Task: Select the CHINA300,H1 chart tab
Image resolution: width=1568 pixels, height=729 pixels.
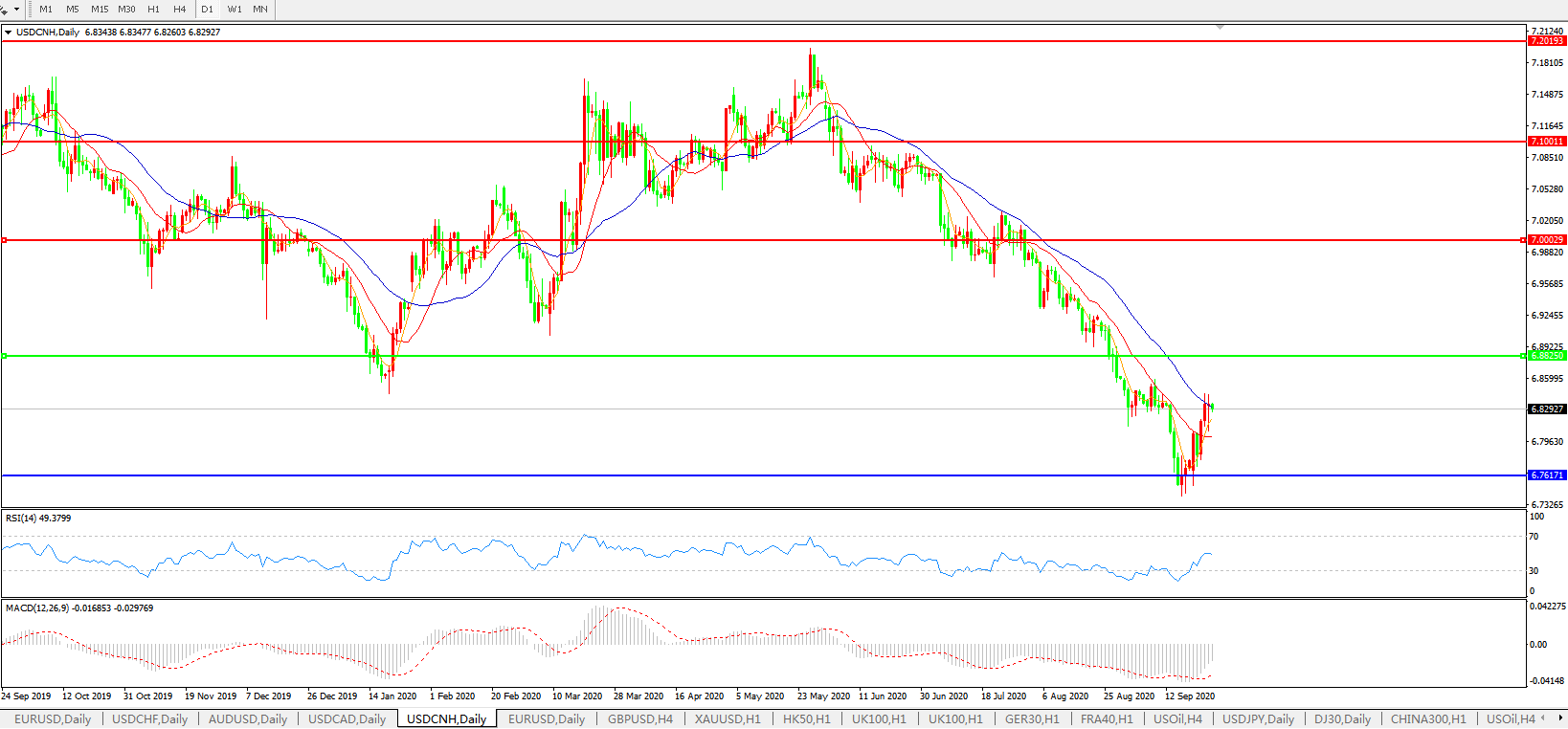Action: [x=1428, y=718]
